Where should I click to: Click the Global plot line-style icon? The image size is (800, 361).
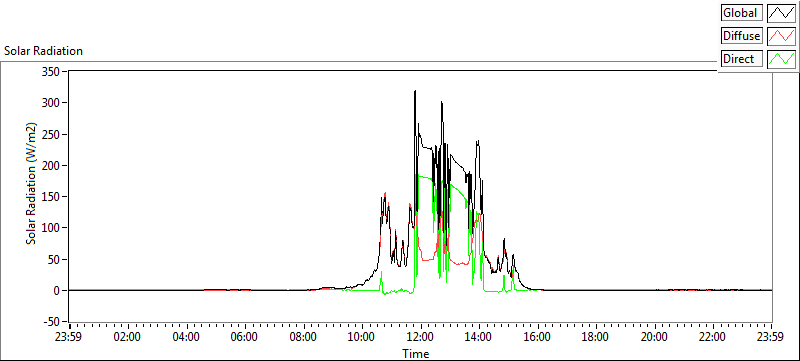(781, 12)
